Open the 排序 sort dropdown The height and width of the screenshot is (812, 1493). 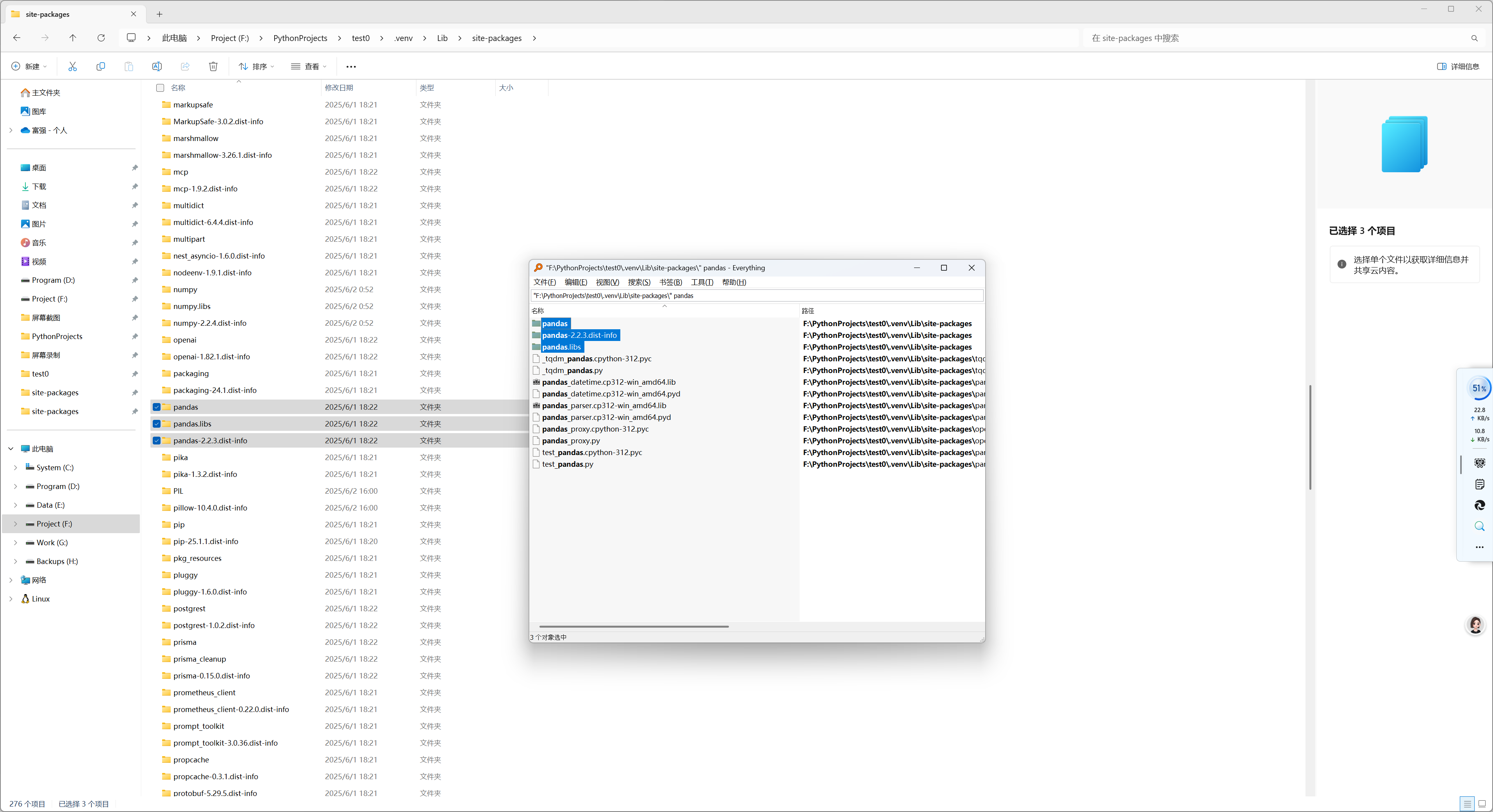pos(256,67)
